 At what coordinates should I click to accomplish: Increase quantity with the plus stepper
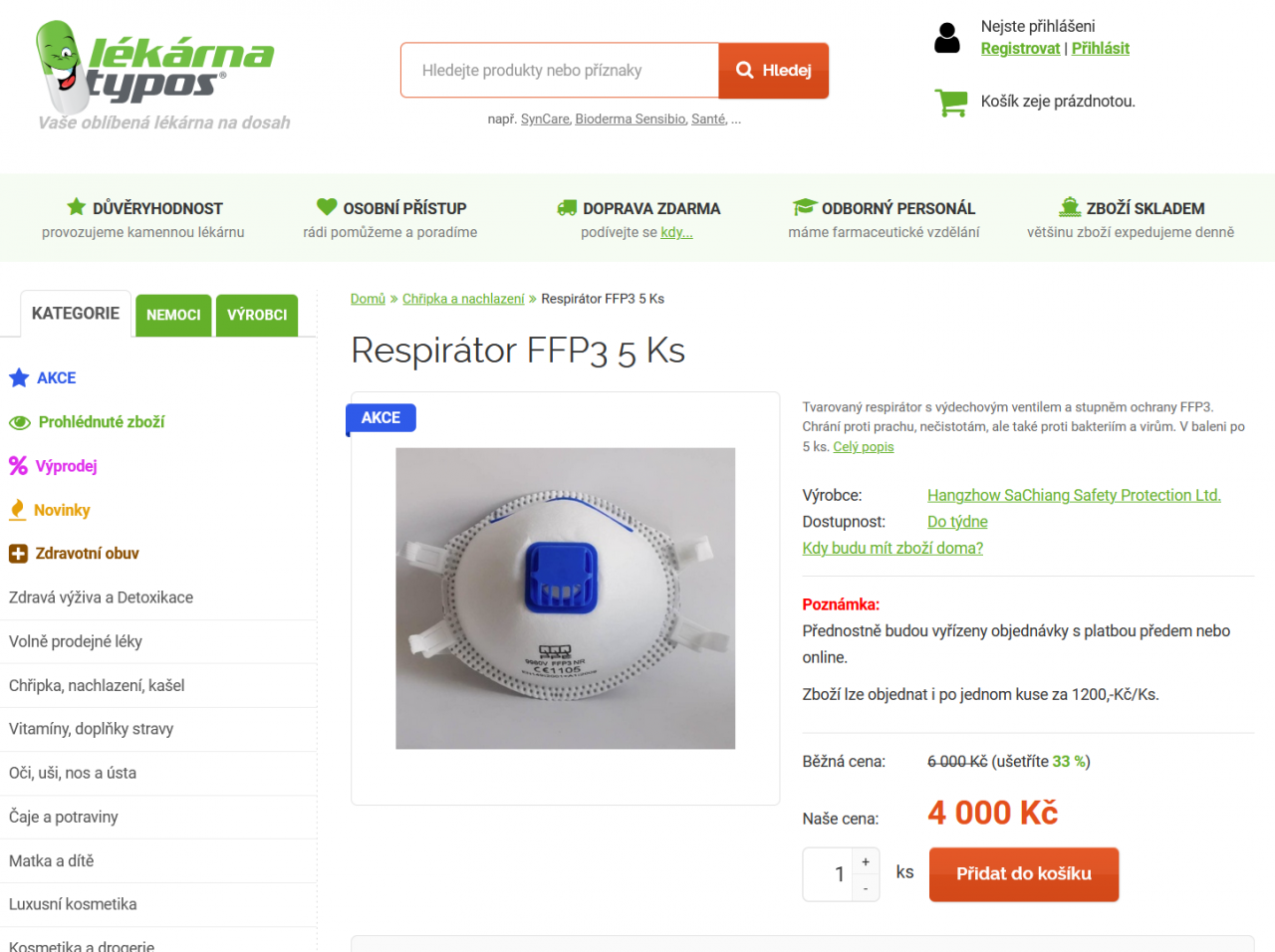[x=866, y=862]
